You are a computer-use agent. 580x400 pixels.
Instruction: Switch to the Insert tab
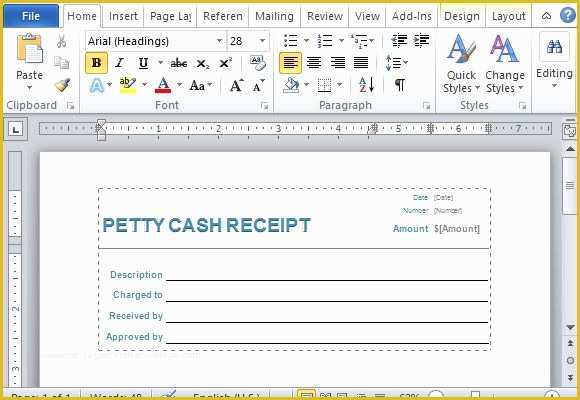pyautogui.click(x=123, y=16)
